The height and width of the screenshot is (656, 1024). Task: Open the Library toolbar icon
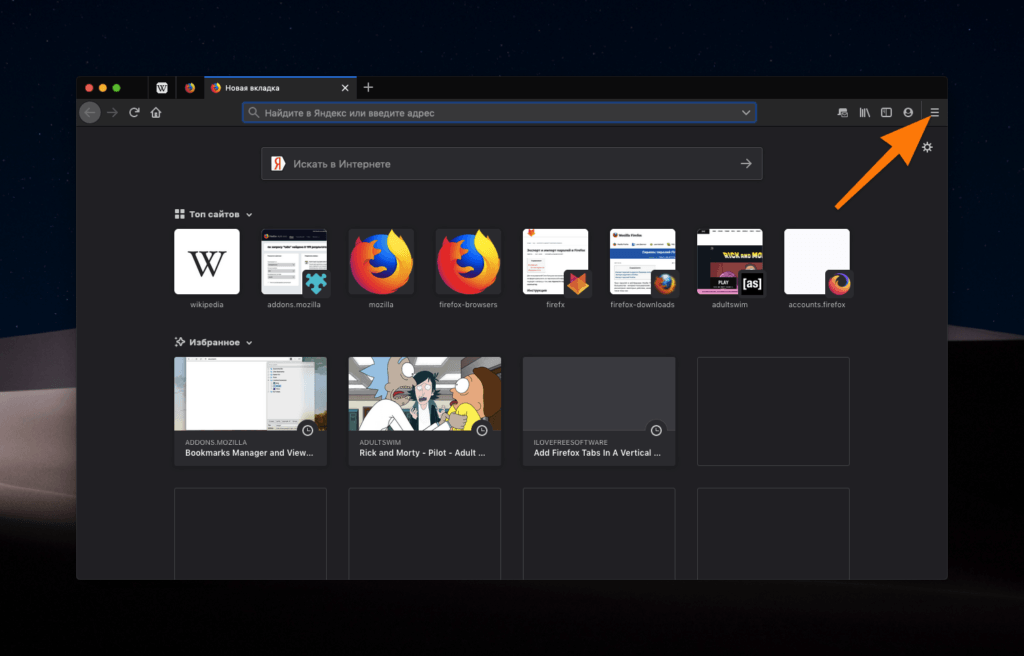pyautogui.click(x=865, y=112)
